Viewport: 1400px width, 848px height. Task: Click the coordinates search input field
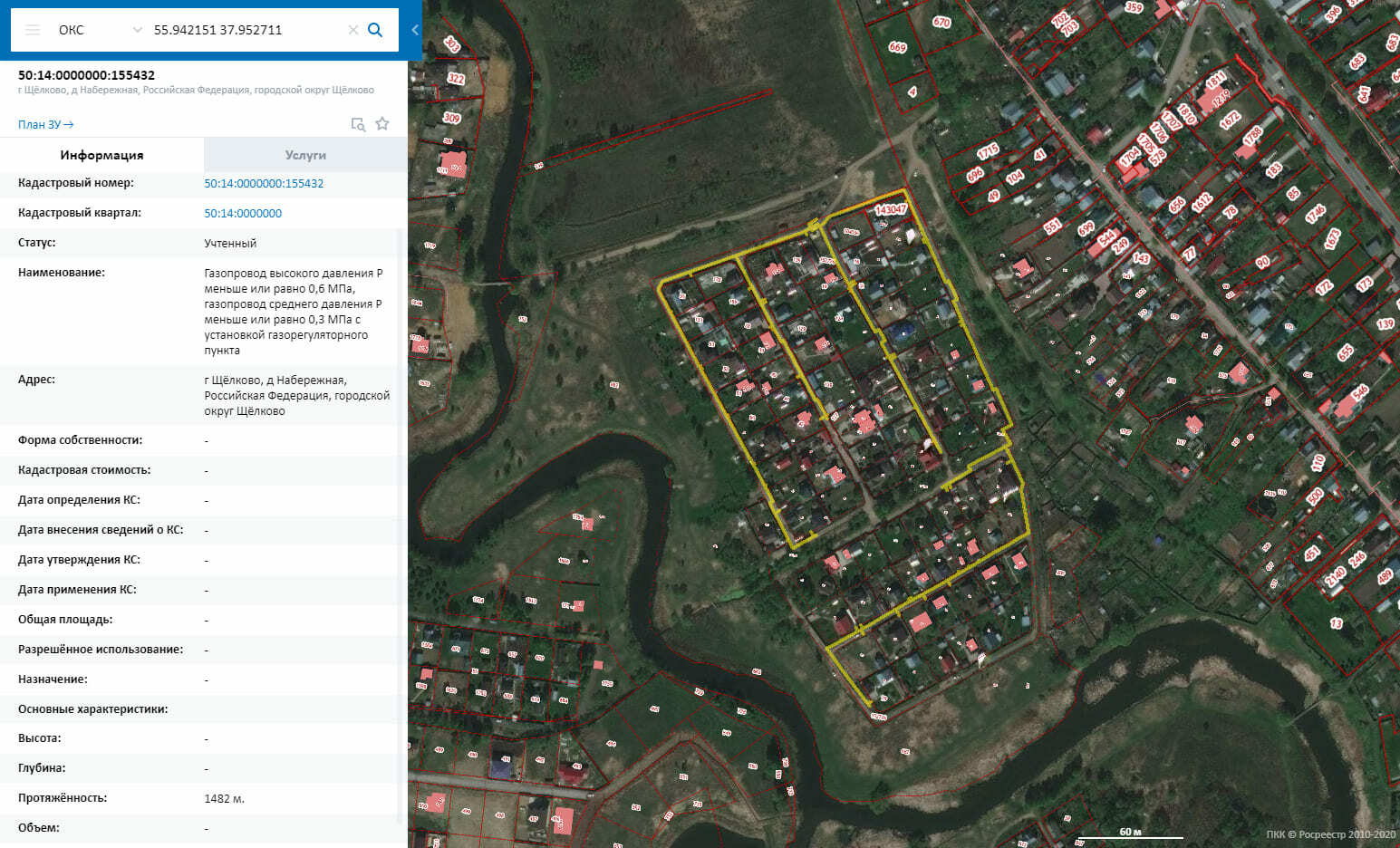[x=246, y=30]
